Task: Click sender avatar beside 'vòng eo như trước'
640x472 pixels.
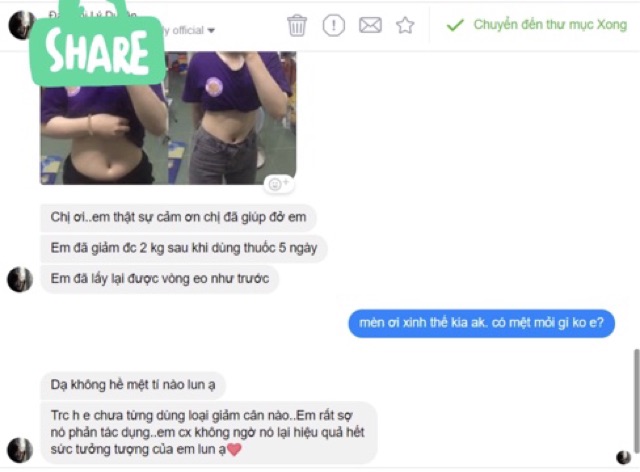Action: (x=20, y=280)
